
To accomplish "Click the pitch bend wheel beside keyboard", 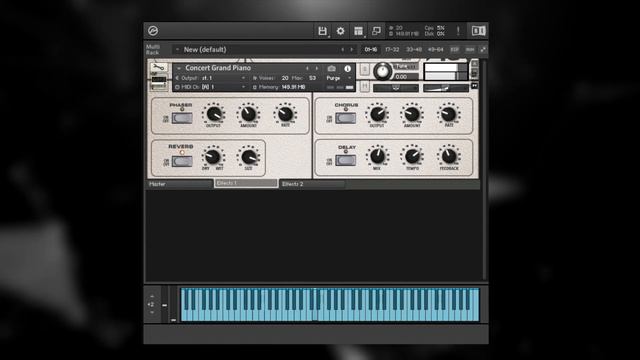I will (x=164, y=304).
